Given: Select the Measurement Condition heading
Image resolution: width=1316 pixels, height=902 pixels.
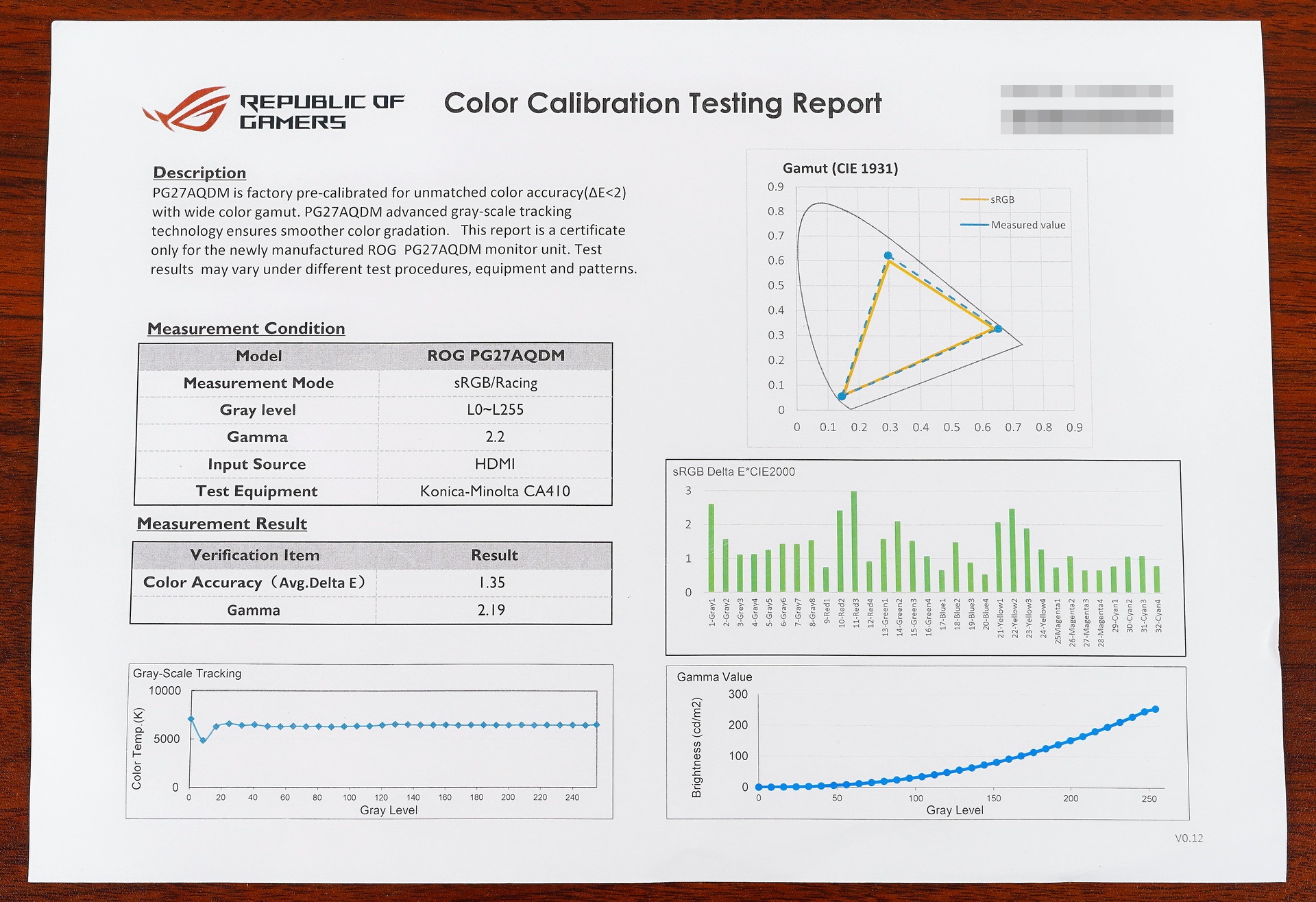Looking at the screenshot, I should click(x=246, y=328).
